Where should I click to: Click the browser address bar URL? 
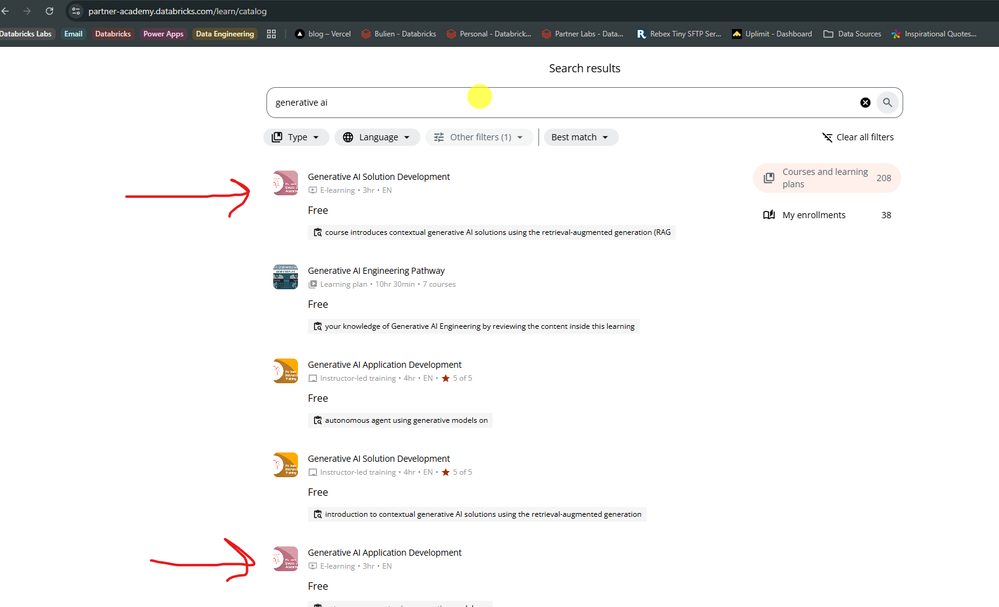pos(177,11)
